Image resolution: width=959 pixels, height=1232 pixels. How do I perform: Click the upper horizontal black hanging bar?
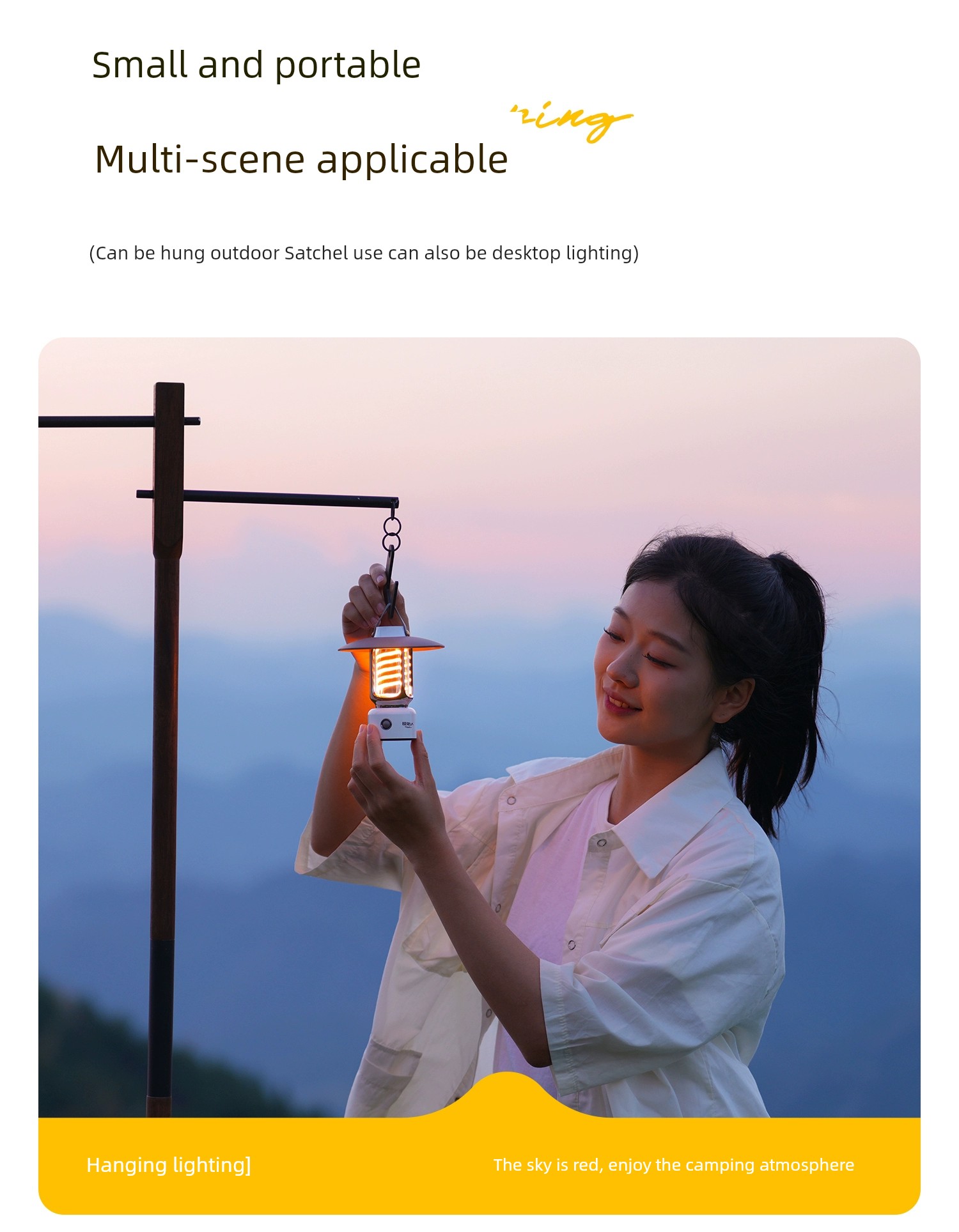[x=119, y=422]
